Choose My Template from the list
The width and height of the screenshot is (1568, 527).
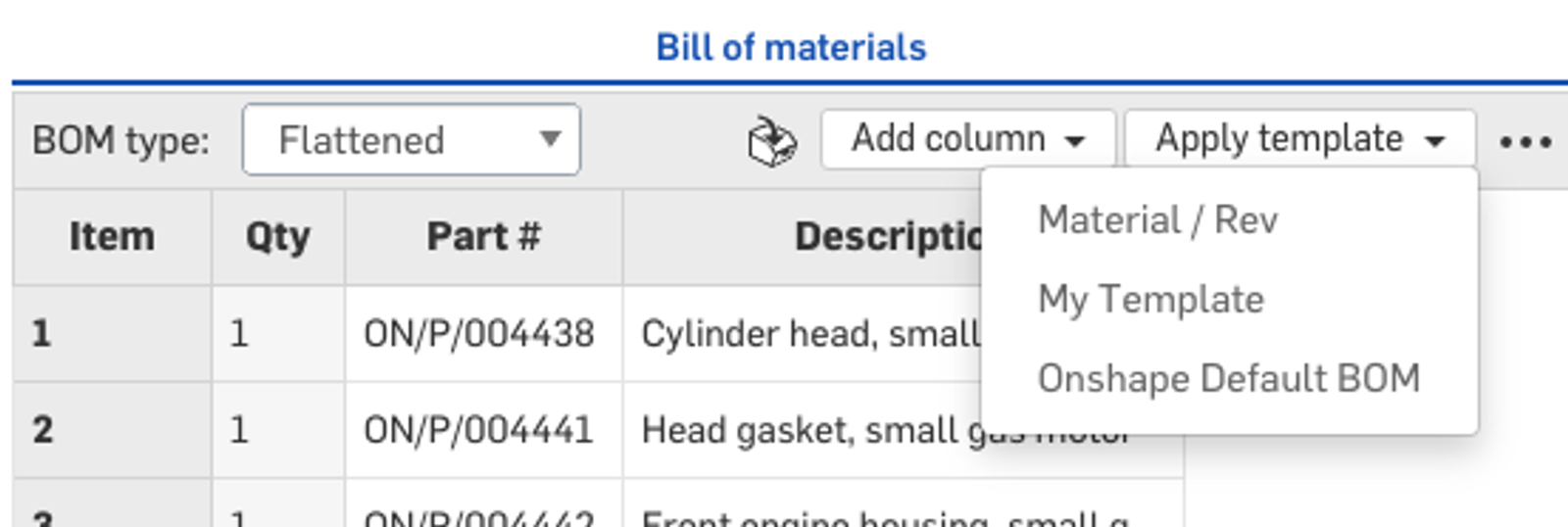[1151, 300]
